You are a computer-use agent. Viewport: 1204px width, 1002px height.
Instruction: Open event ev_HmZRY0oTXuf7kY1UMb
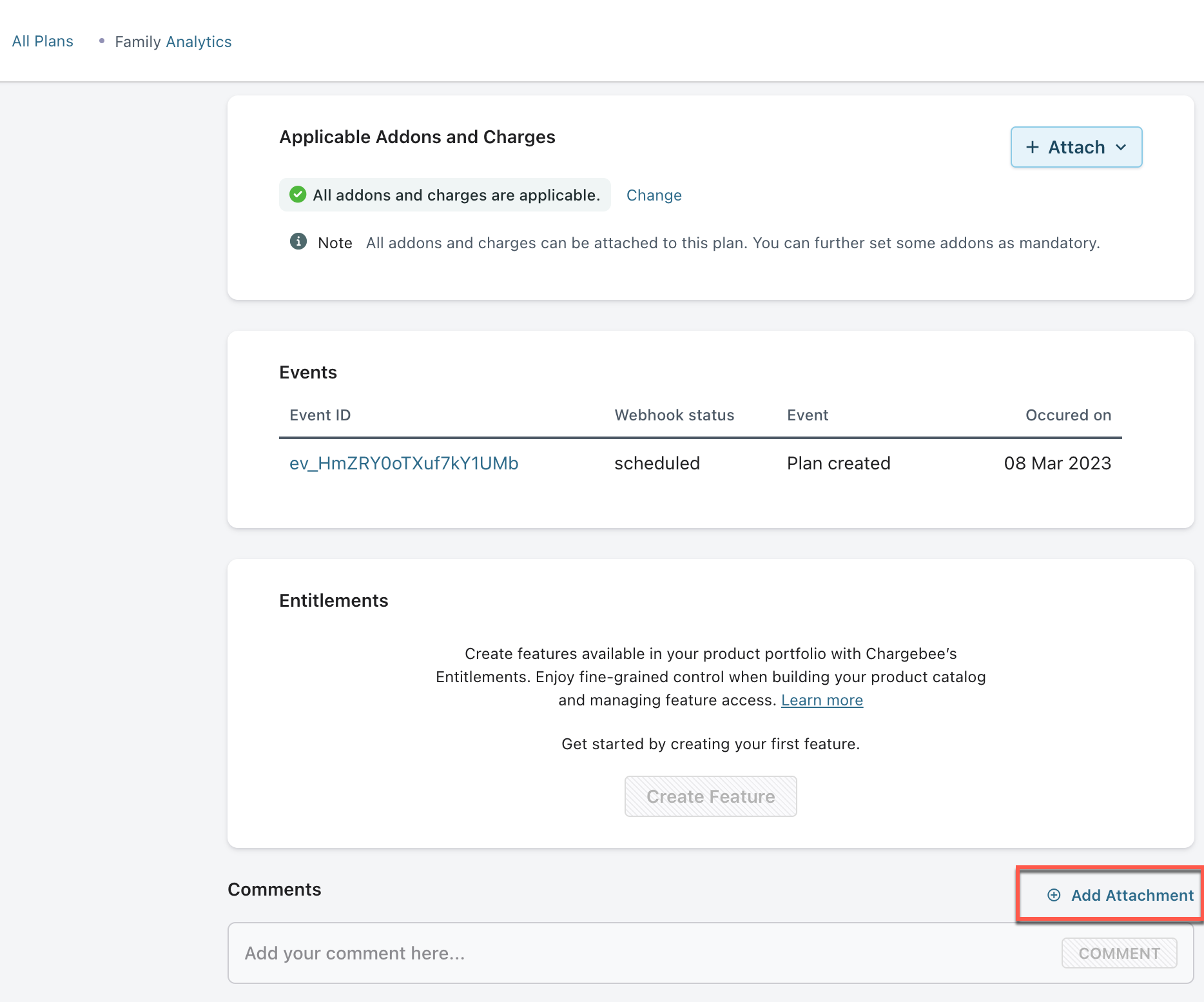(403, 464)
